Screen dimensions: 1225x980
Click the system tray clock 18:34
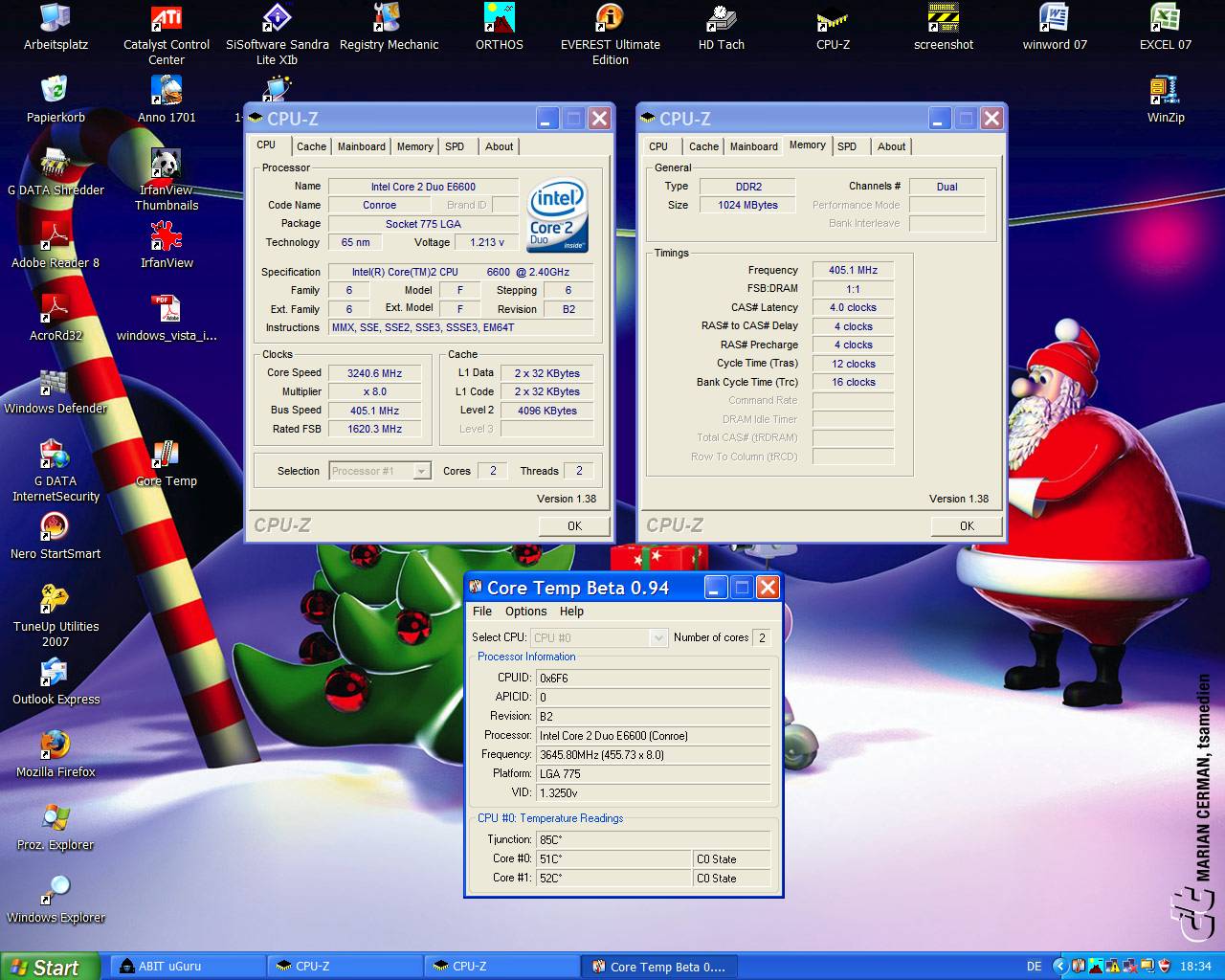click(1195, 967)
